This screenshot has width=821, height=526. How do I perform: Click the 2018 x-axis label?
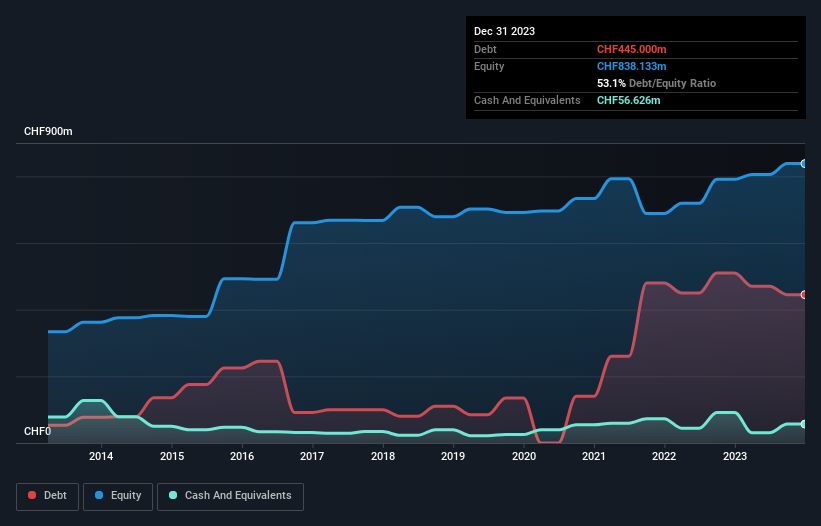pos(383,456)
